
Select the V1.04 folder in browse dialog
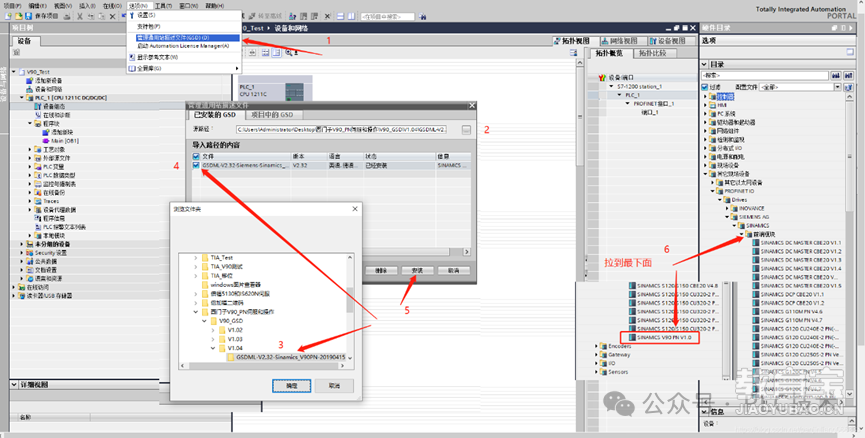pos(235,347)
